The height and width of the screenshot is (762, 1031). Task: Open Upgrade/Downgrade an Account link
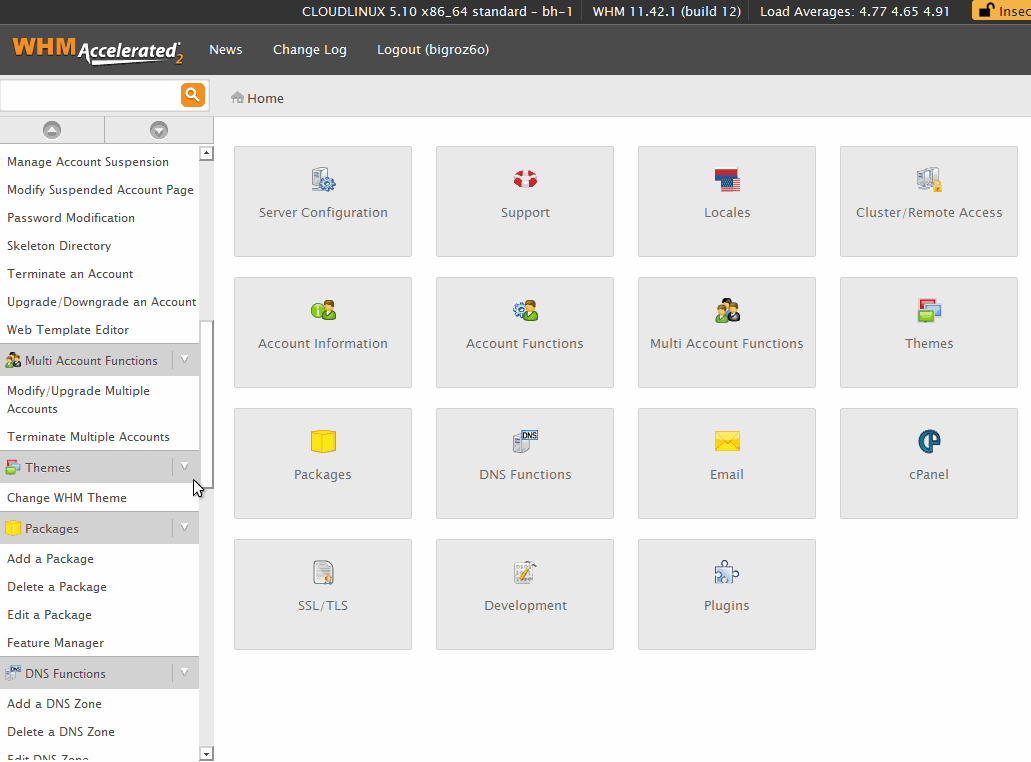tap(101, 302)
